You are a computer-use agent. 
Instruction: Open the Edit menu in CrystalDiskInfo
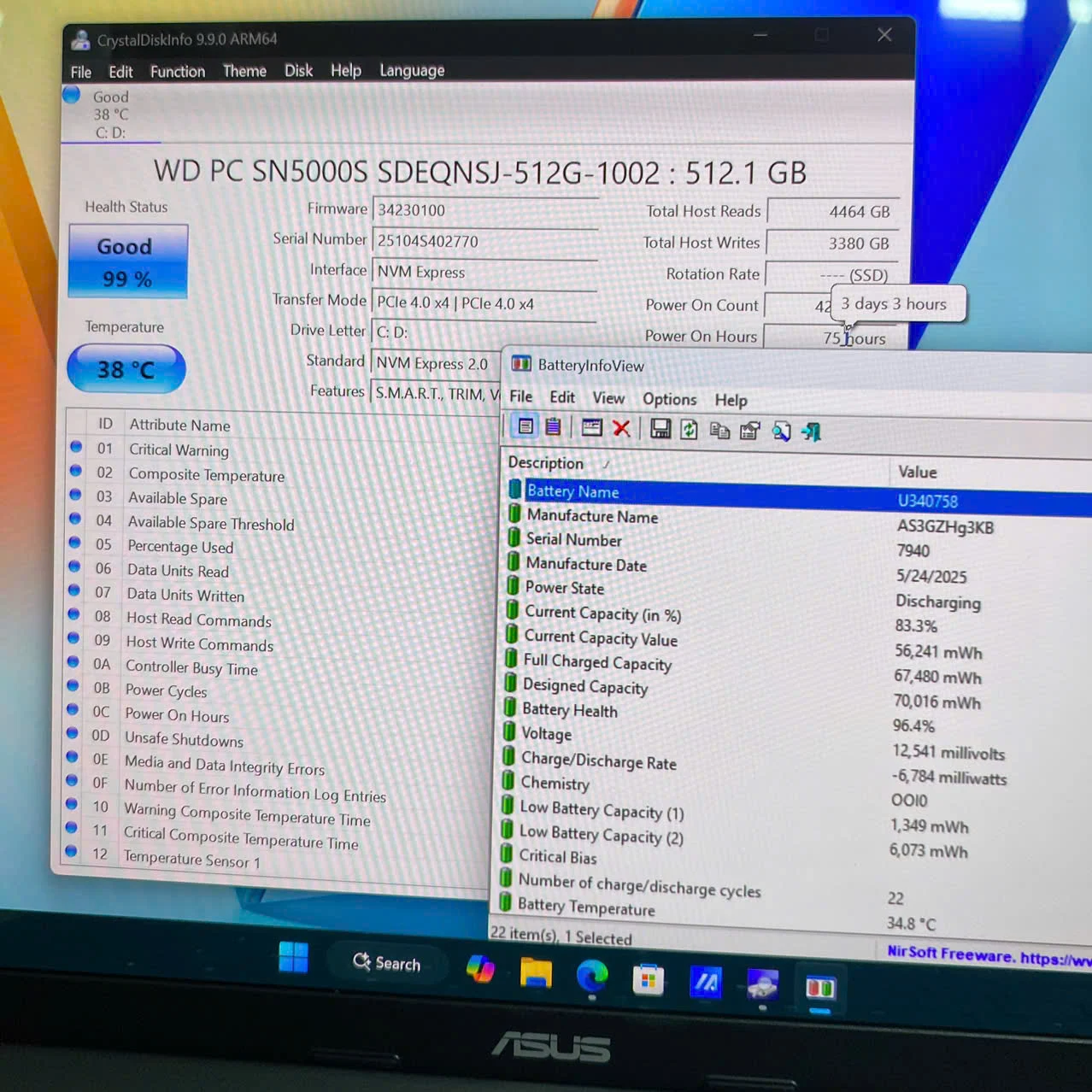point(120,72)
